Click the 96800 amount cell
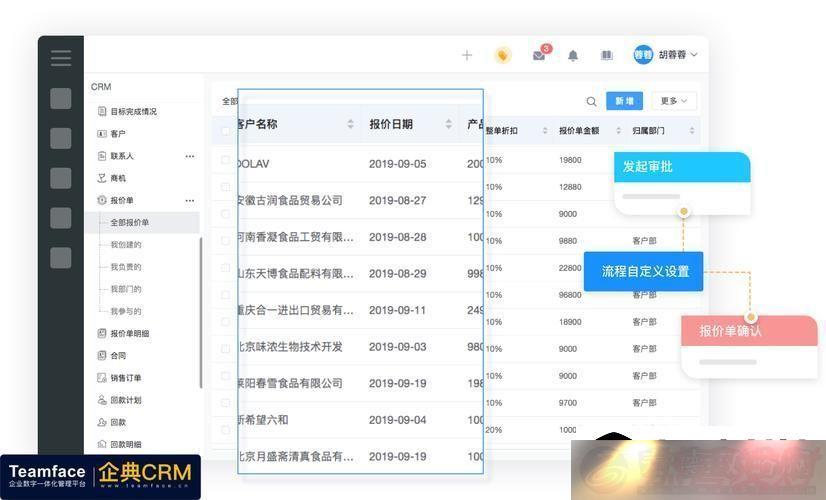This screenshot has height=500, width=826. tap(570, 295)
